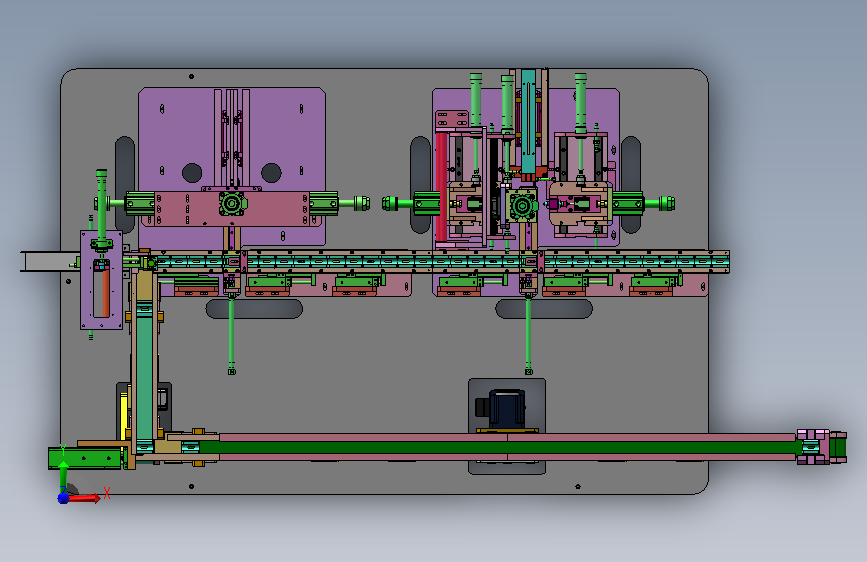The height and width of the screenshot is (562, 867).
Task: Pick the left round hole in the left purple plate
Action: [192, 173]
